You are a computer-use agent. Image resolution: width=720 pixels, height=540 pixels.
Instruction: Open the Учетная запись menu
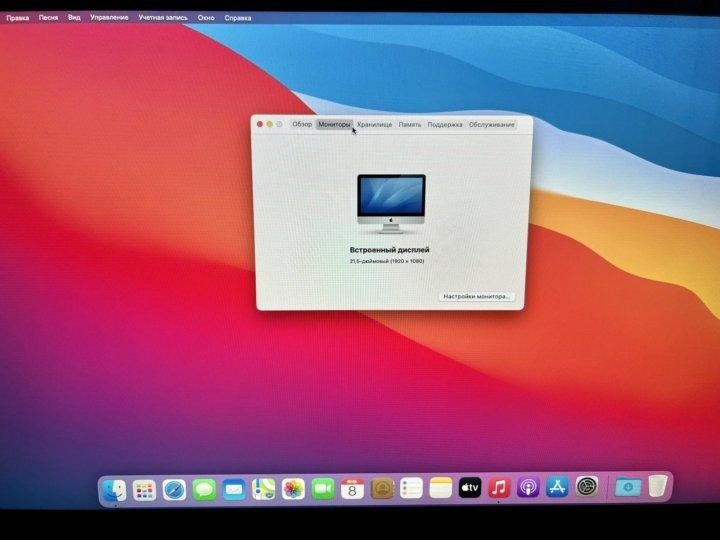coord(163,17)
